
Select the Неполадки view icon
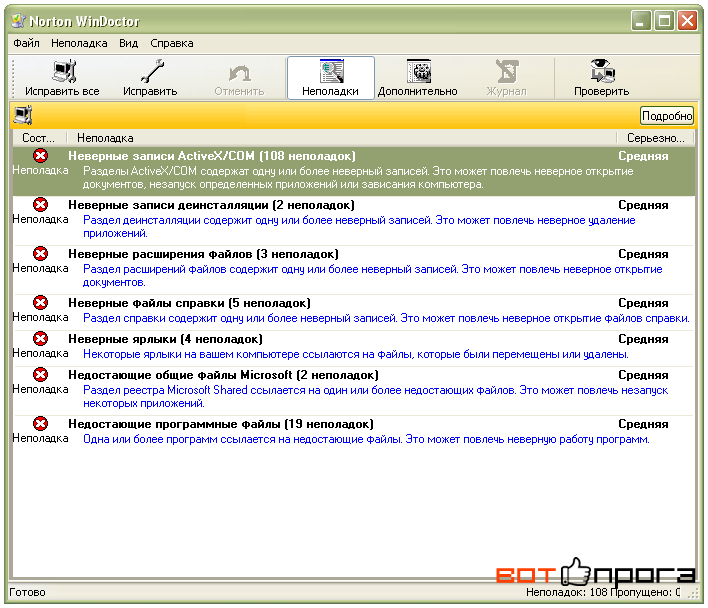point(331,71)
